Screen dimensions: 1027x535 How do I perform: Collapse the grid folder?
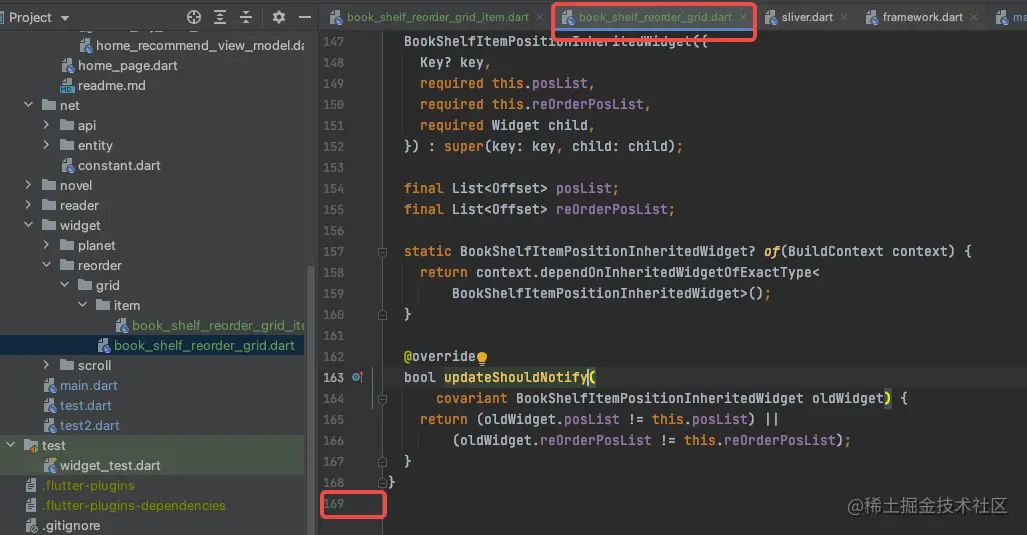(64, 285)
